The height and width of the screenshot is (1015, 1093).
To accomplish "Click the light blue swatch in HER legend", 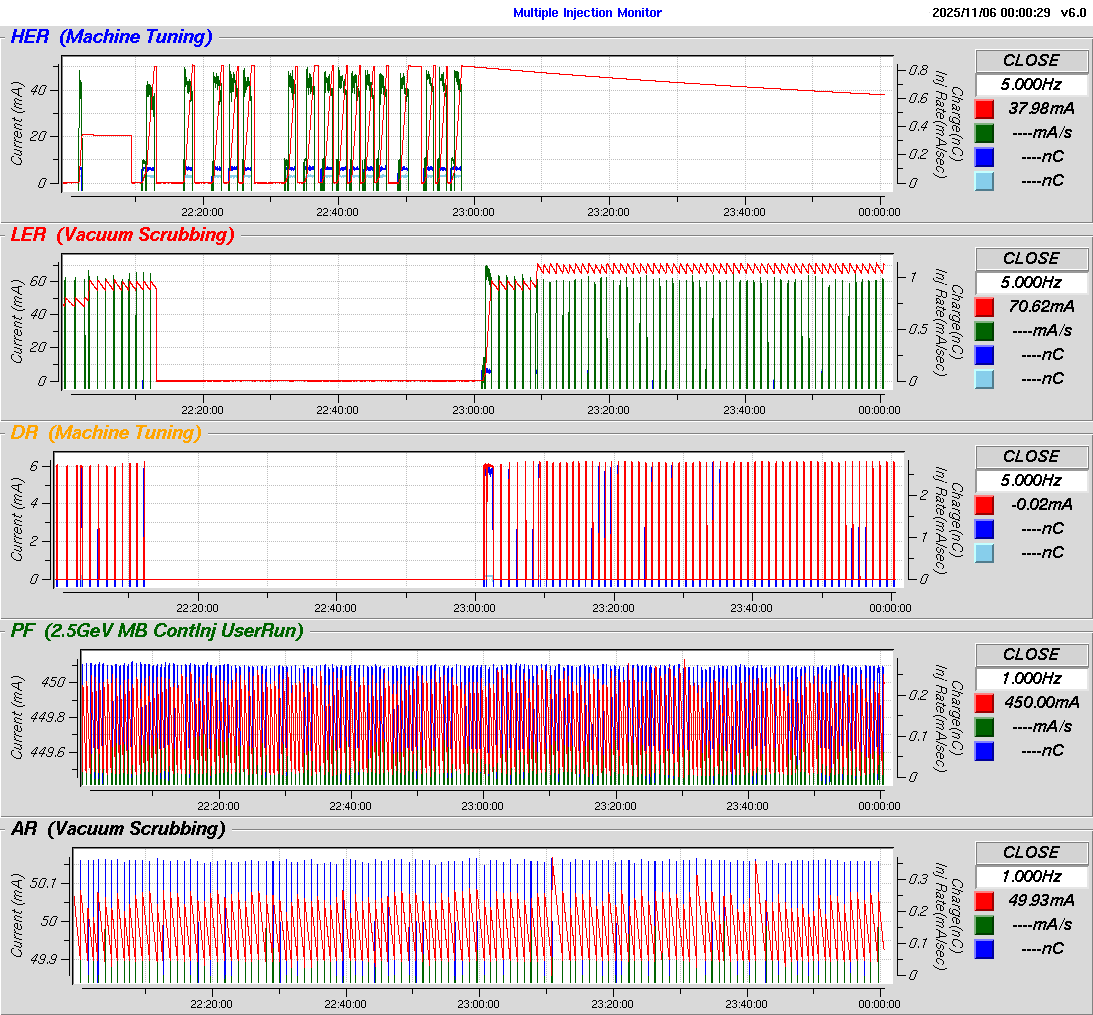I will 985,181.
